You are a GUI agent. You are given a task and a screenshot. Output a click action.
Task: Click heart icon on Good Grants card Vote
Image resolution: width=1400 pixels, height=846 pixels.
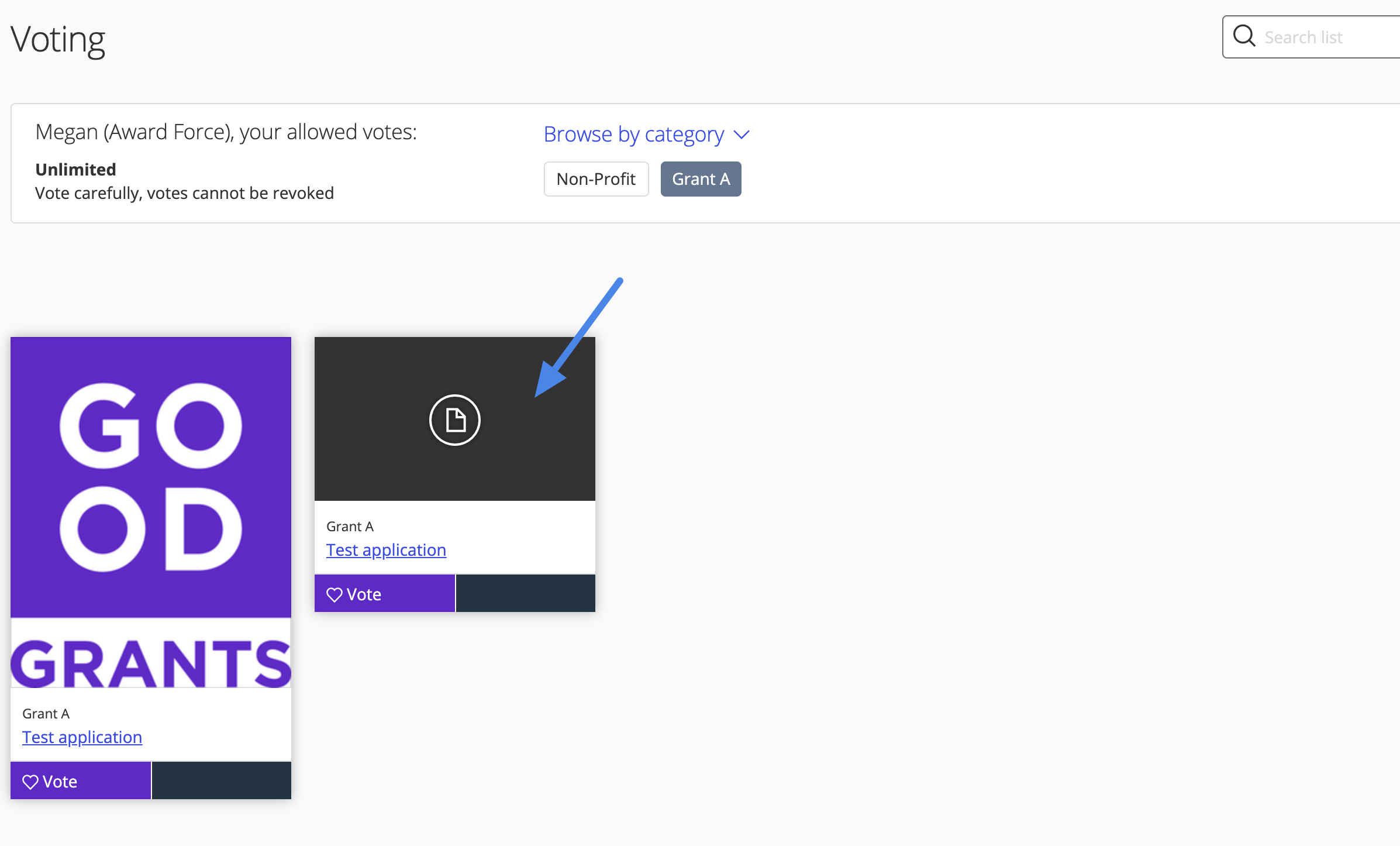click(x=30, y=782)
